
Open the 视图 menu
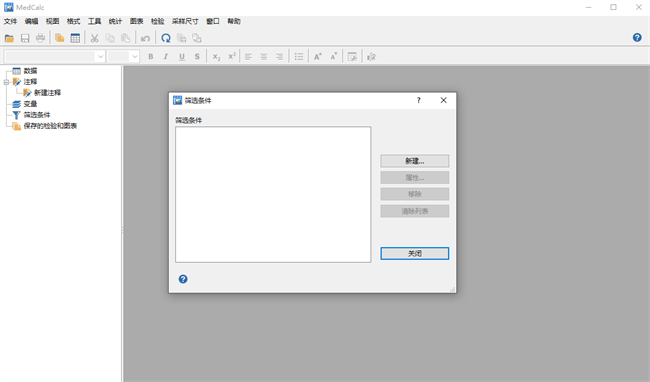click(x=53, y=21)
